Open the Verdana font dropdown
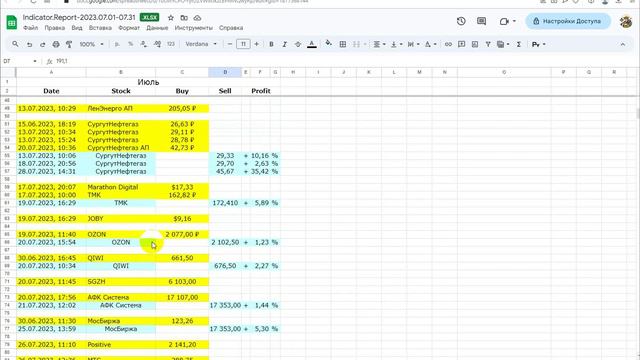 point(201,44)
